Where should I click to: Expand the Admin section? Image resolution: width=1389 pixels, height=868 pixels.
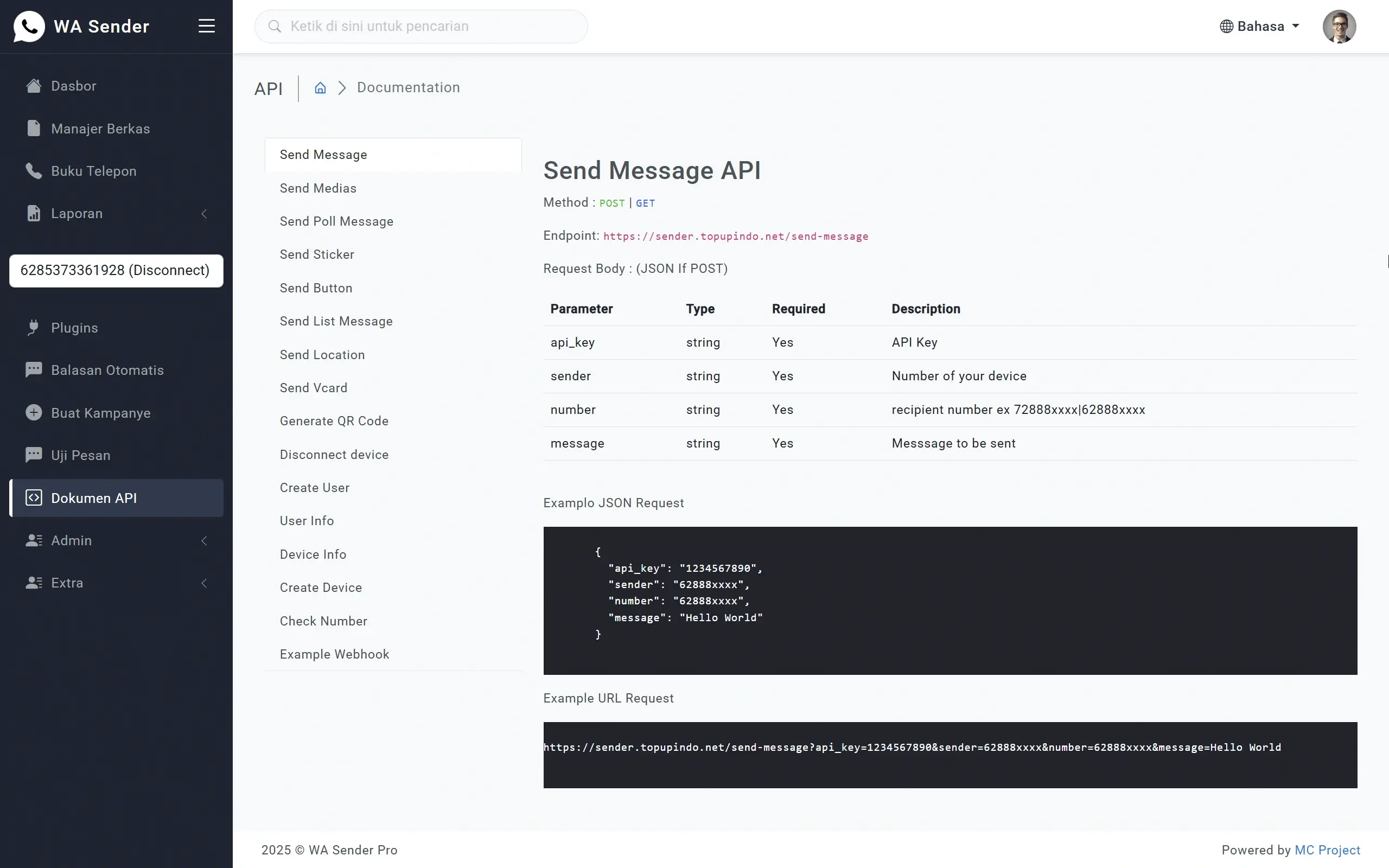click(x=205, y=540)
